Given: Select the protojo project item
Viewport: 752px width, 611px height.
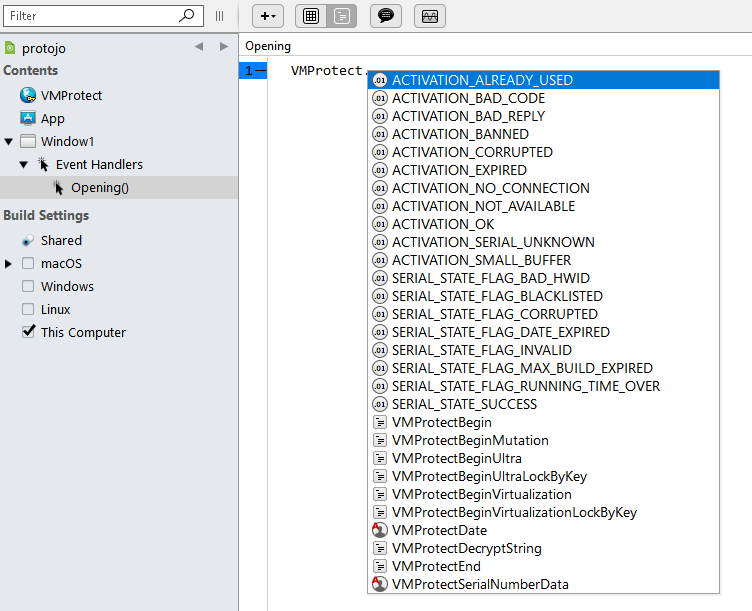Looking at the screenshot, I should tap(44, 48).
